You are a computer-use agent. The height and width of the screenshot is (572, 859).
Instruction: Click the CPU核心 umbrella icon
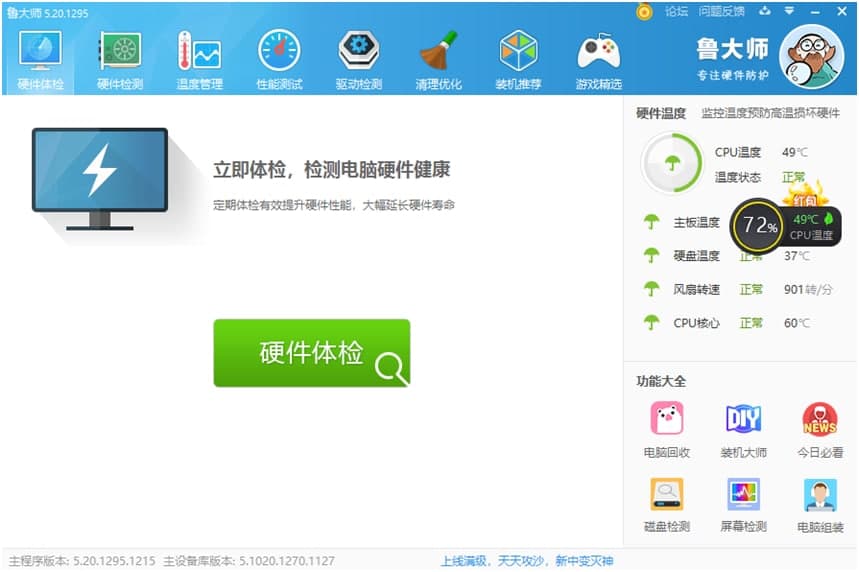pyautogui.click(x=651, y=323)
